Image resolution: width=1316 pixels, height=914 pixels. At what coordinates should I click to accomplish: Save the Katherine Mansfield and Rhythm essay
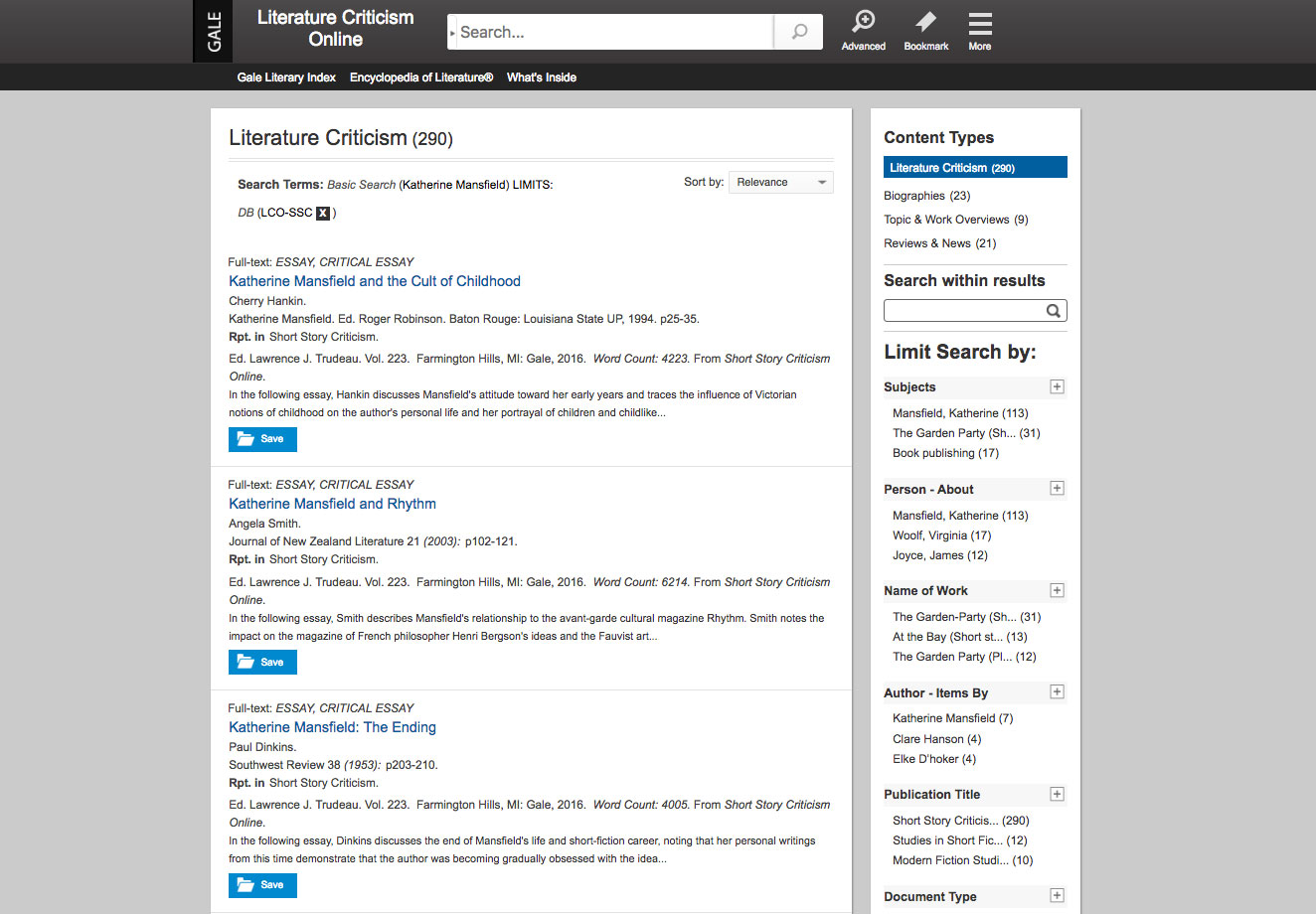[262, 663]
